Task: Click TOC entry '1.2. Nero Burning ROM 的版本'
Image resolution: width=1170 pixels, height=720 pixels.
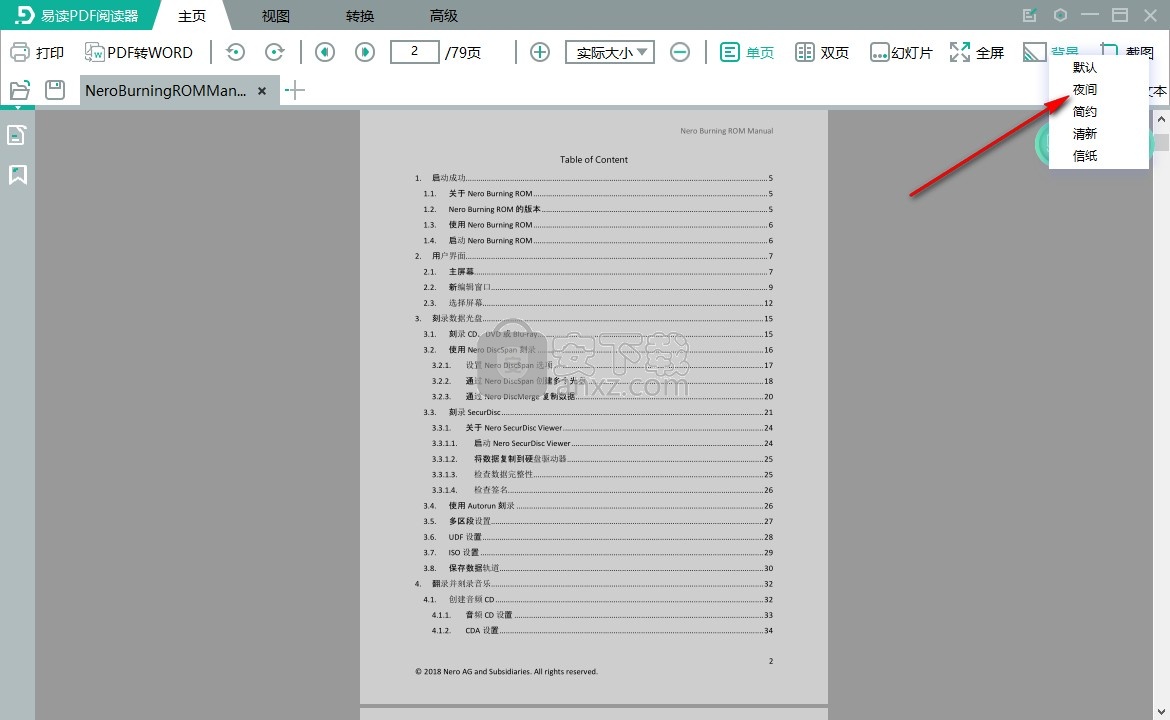Action: [598, 209]
